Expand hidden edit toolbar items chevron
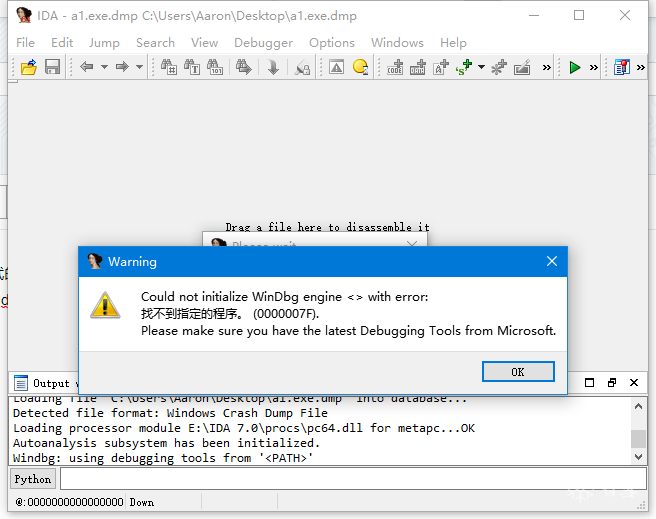This screenshot has width=656, height=519. coord(546,67)
